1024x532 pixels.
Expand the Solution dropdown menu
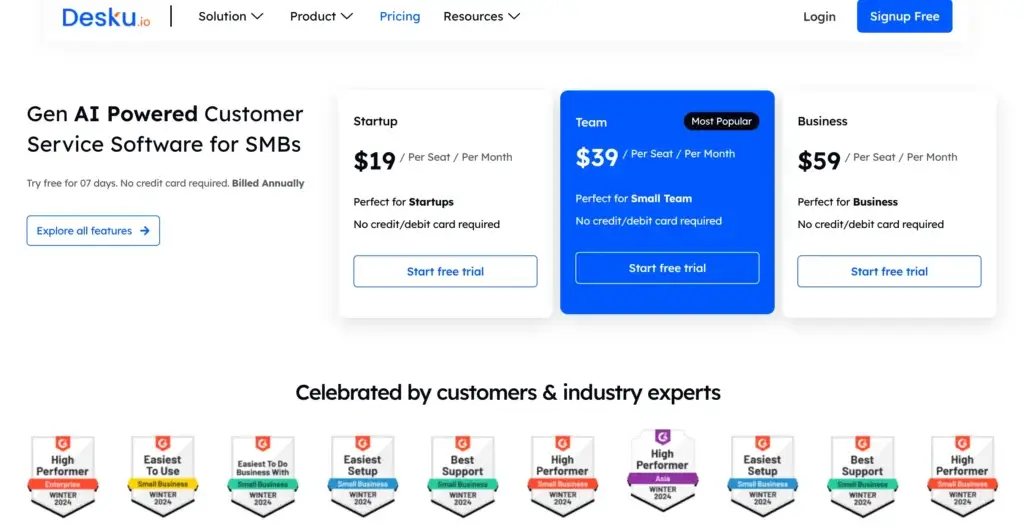click(x=231, y=16)
